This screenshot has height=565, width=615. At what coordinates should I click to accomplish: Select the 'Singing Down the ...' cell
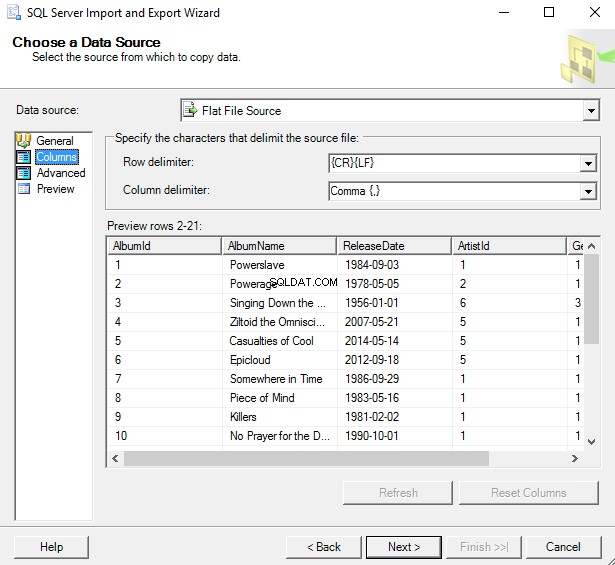pos(280,303)
